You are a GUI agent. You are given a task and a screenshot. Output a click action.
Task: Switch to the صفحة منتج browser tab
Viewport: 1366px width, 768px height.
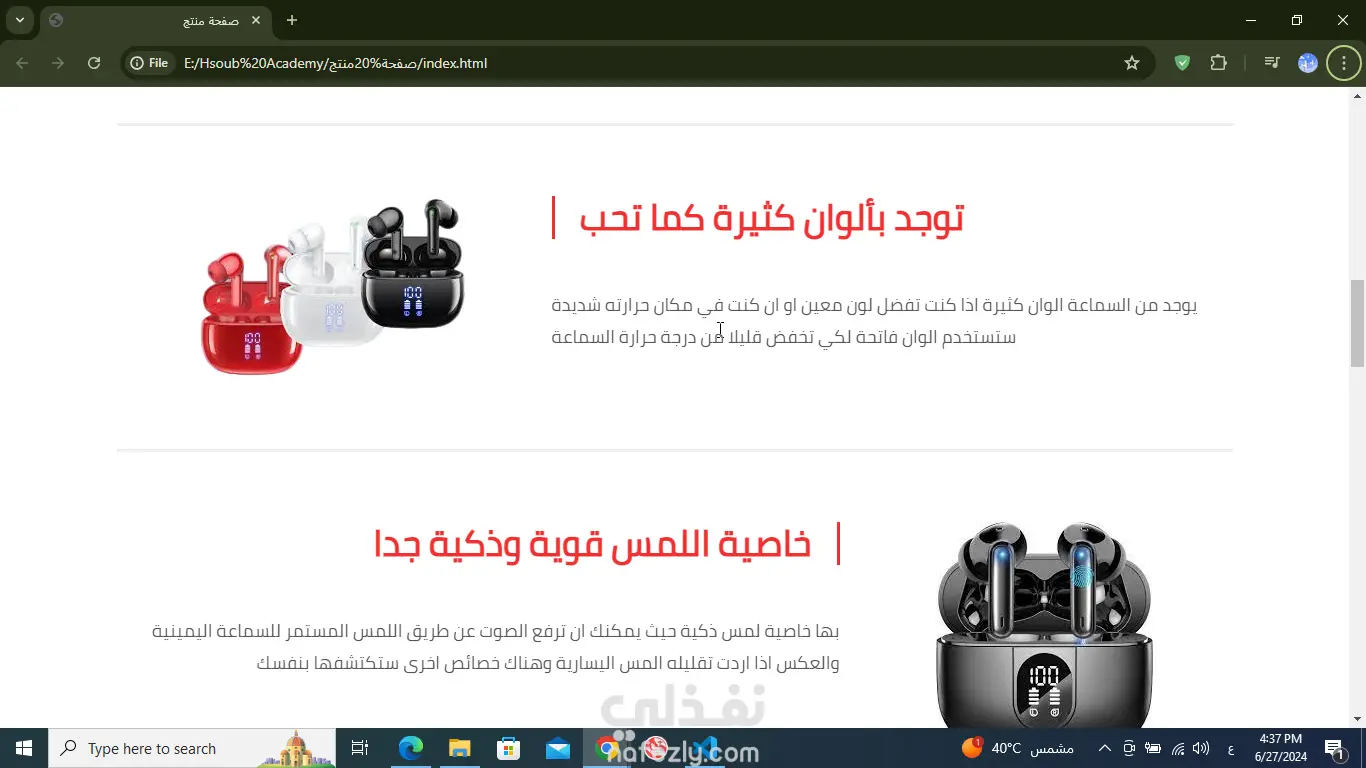click(x=155, y=20)
